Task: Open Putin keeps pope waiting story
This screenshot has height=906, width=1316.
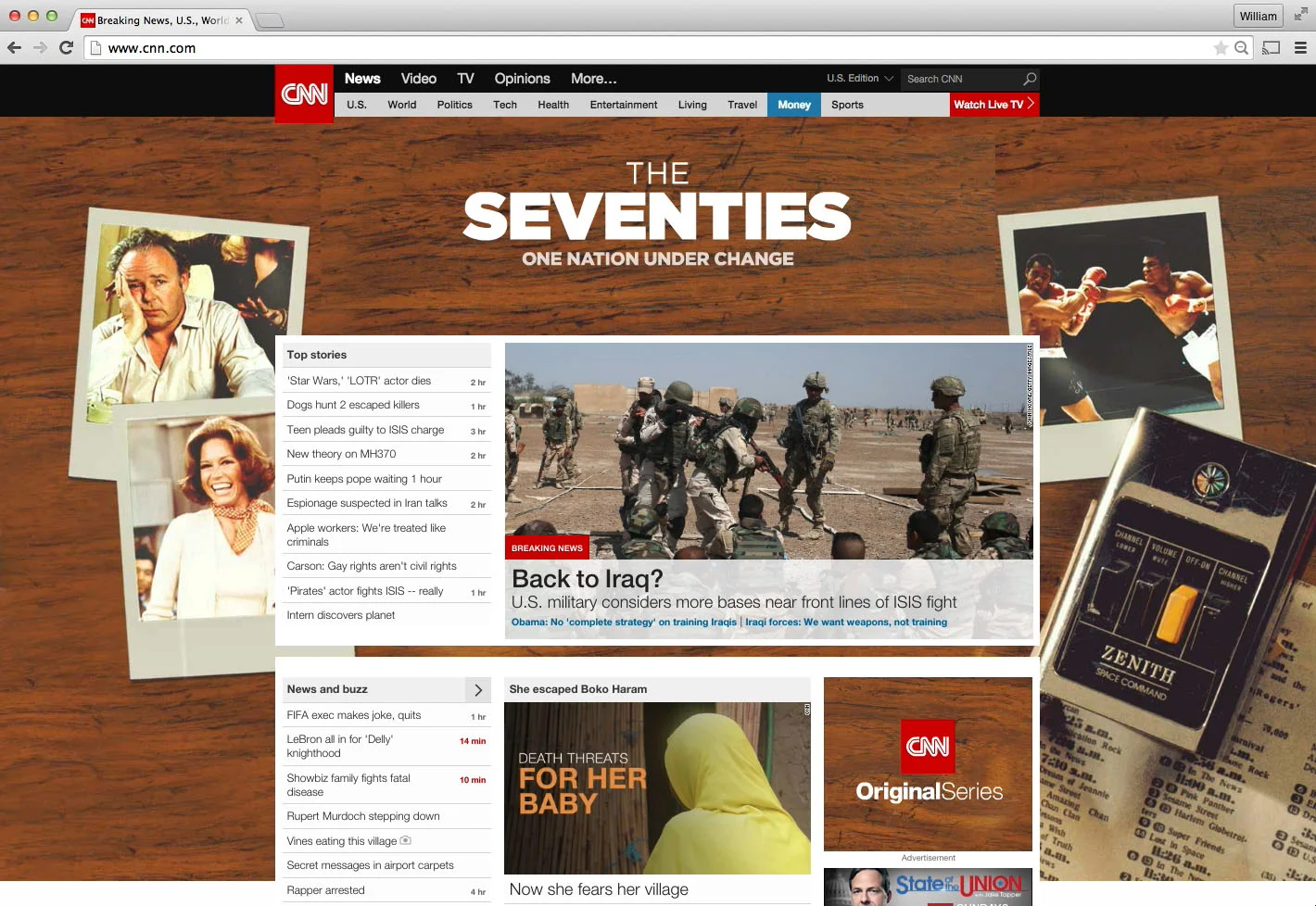Action: (x=364, y=479)
